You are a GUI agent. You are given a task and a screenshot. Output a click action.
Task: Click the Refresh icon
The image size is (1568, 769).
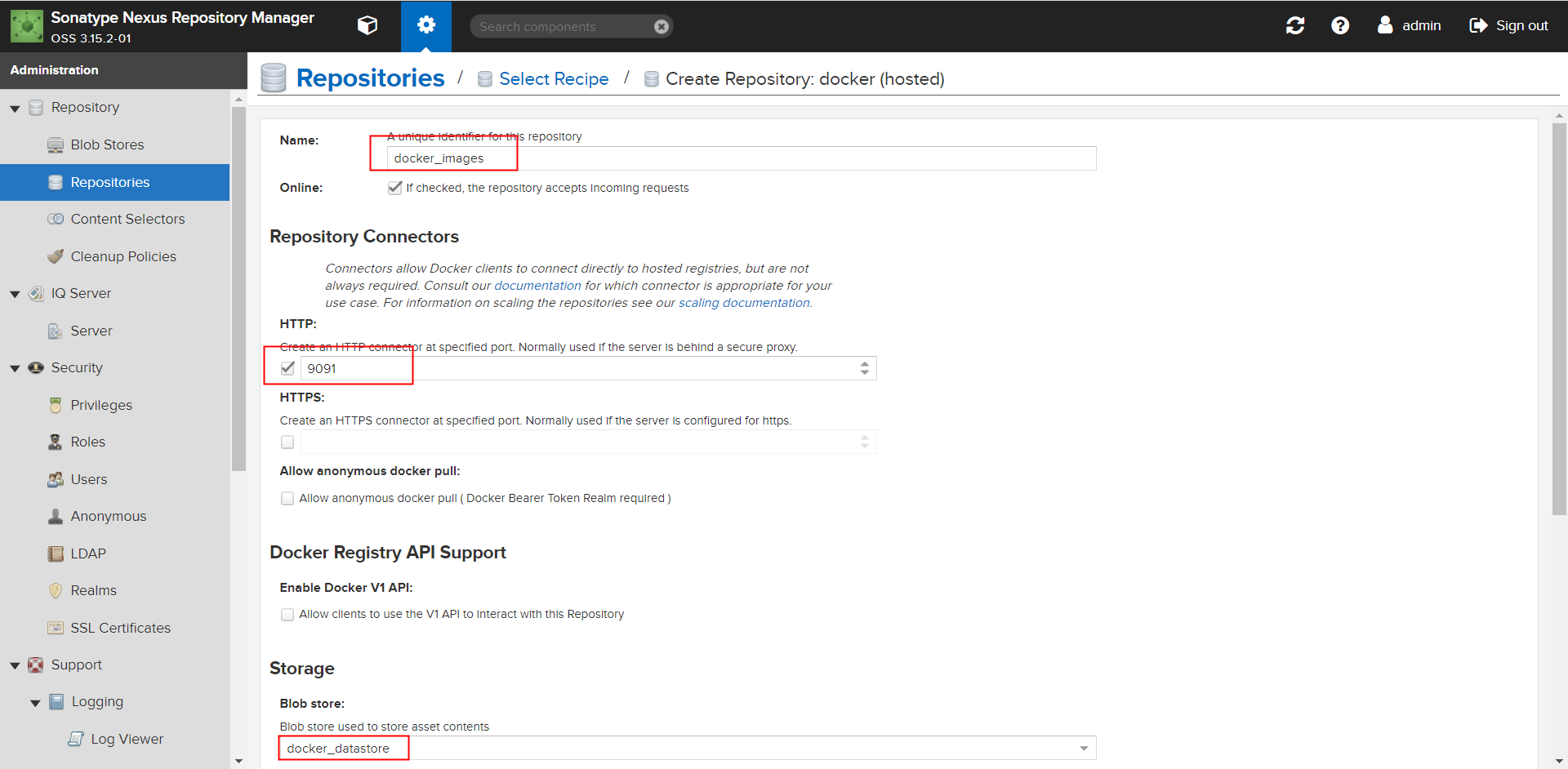coord(1295,25)
